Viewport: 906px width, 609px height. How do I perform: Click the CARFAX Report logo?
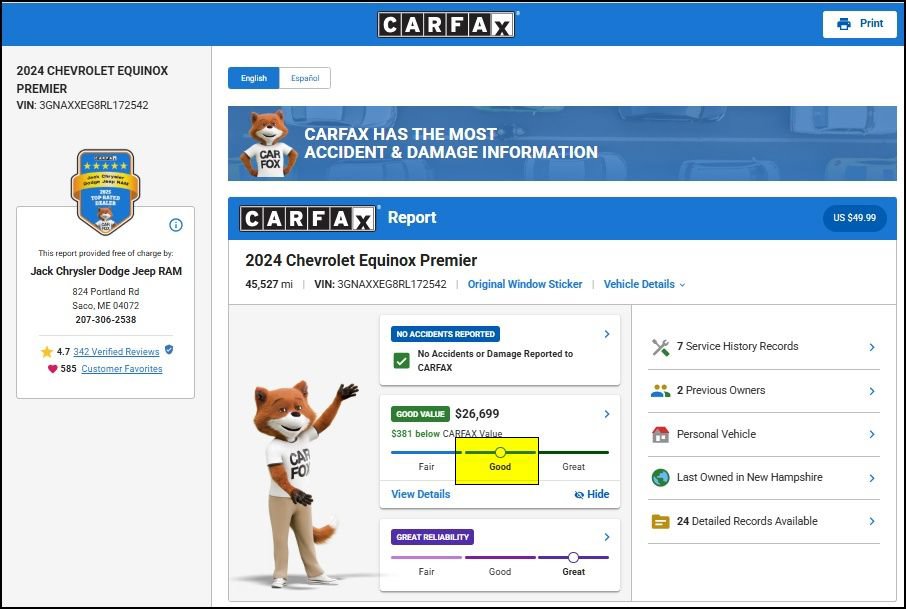click(307, 219)
